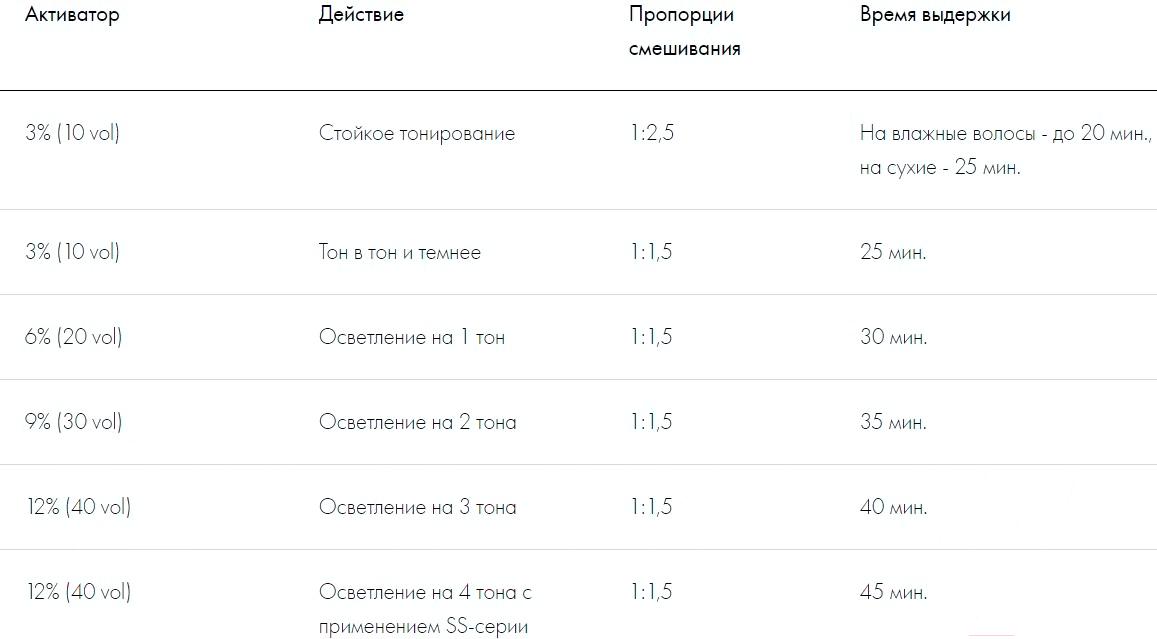
Task: Click the "40 мин." exposure time cell
Action: pyautogui.click(x=893, y=507)
